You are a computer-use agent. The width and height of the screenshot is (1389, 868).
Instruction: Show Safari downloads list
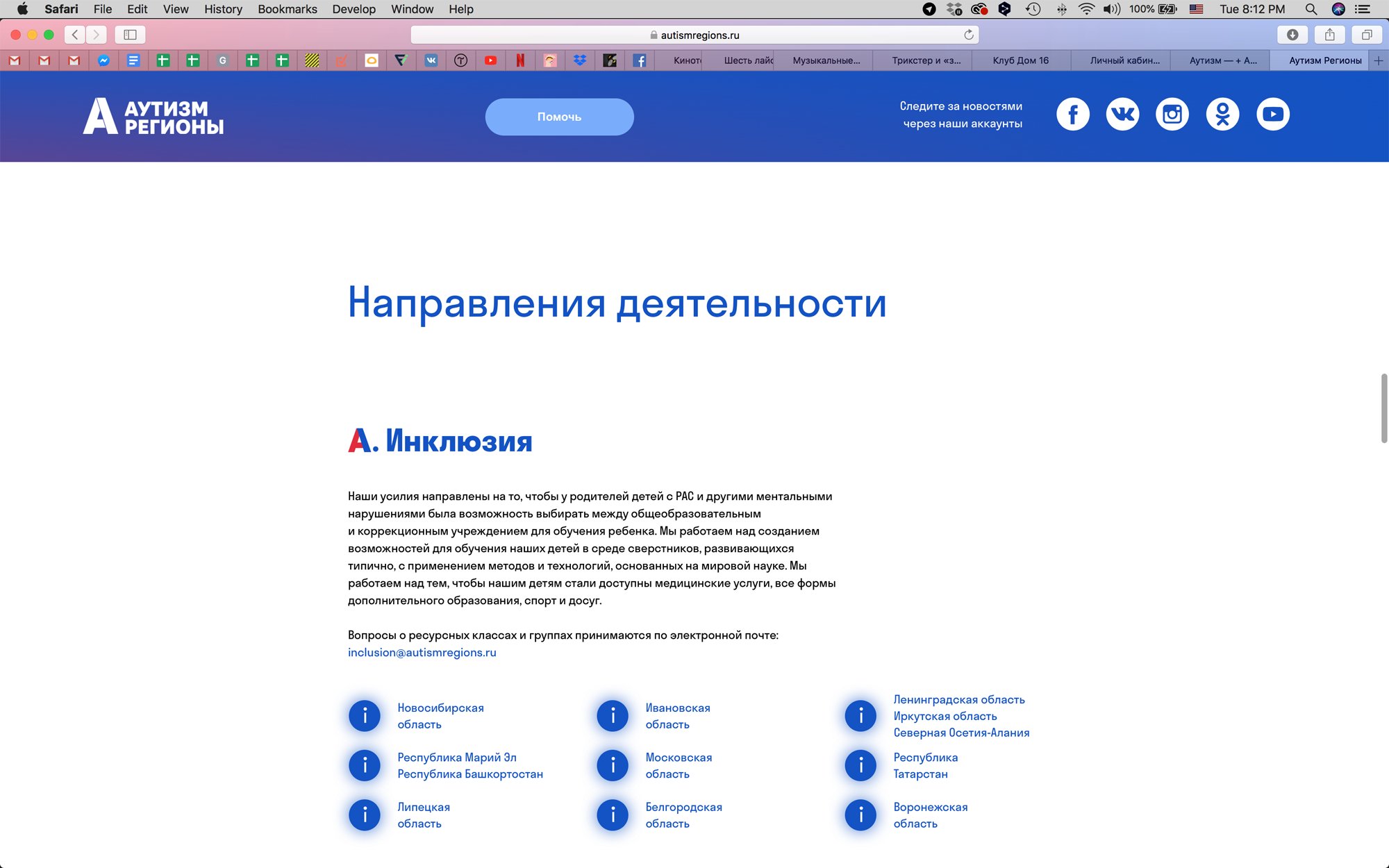click(x=1292, y=35)
